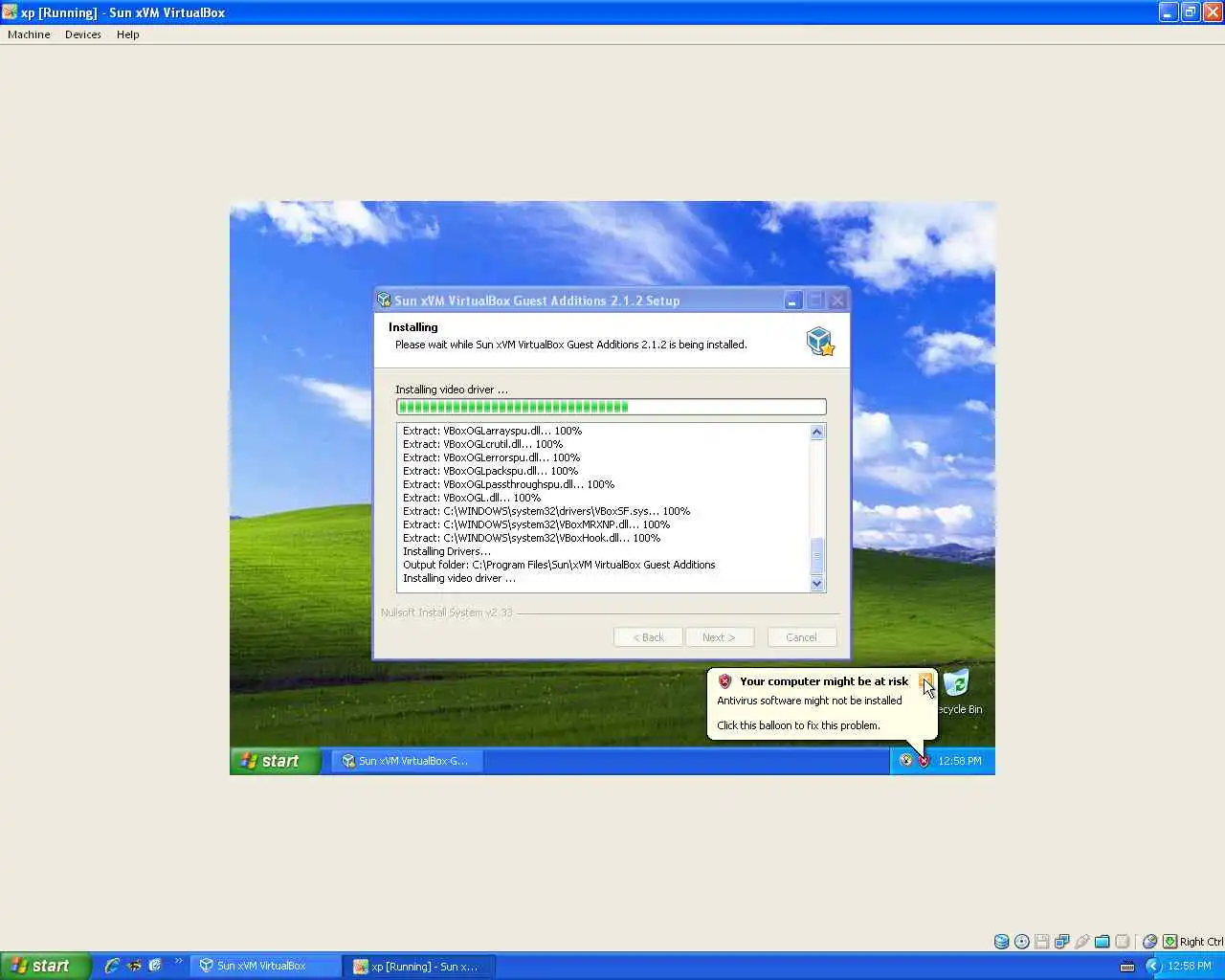Viewport: 1225px width, 980px height.
Task: Click 'Your computer might be at risk' title
Action: click(824, 681)
